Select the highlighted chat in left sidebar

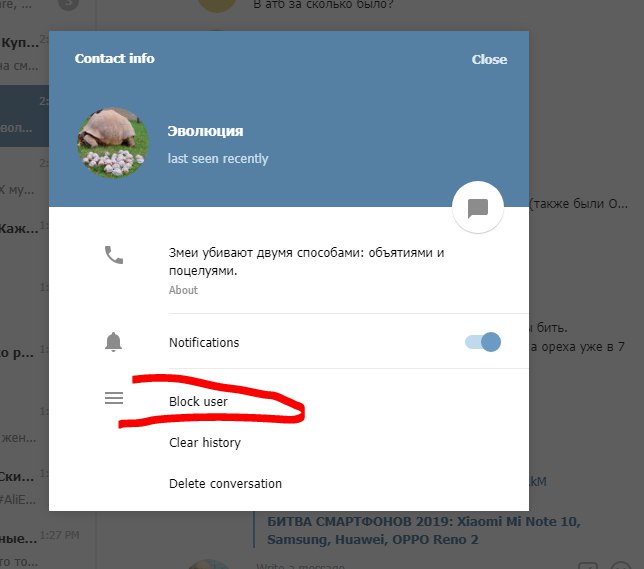(24, 116)
